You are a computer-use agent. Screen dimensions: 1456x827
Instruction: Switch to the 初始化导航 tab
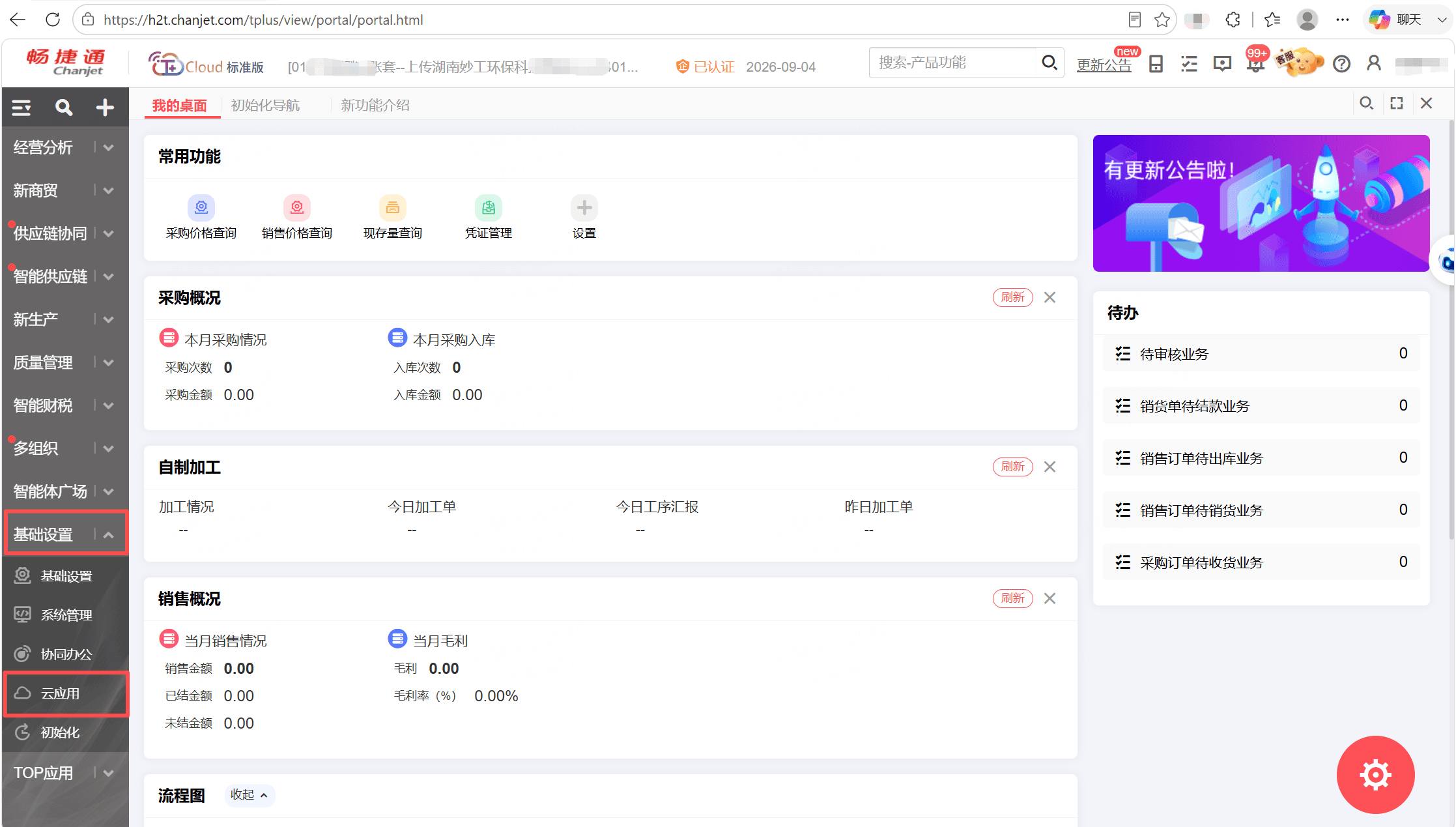click(x=265, y=105)
